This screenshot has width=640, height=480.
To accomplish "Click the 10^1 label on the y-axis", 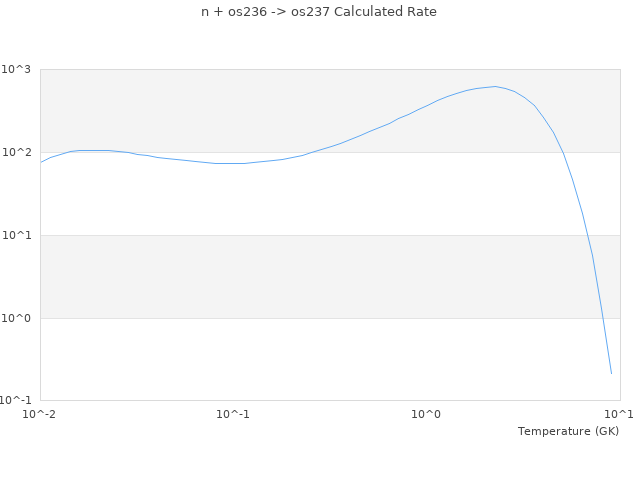I will click(x=17, y=235).
